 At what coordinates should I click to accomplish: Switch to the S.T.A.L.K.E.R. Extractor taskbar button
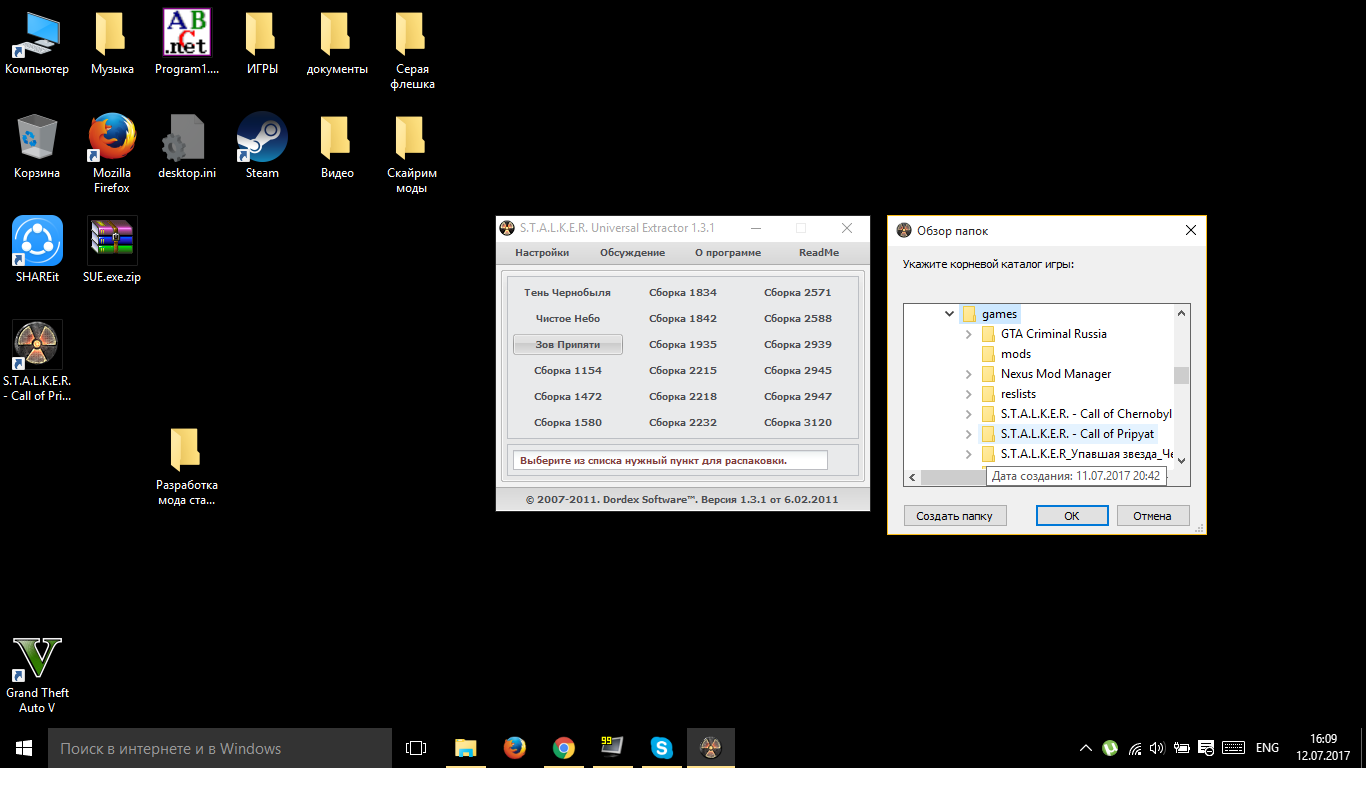(x=710, y=748)
